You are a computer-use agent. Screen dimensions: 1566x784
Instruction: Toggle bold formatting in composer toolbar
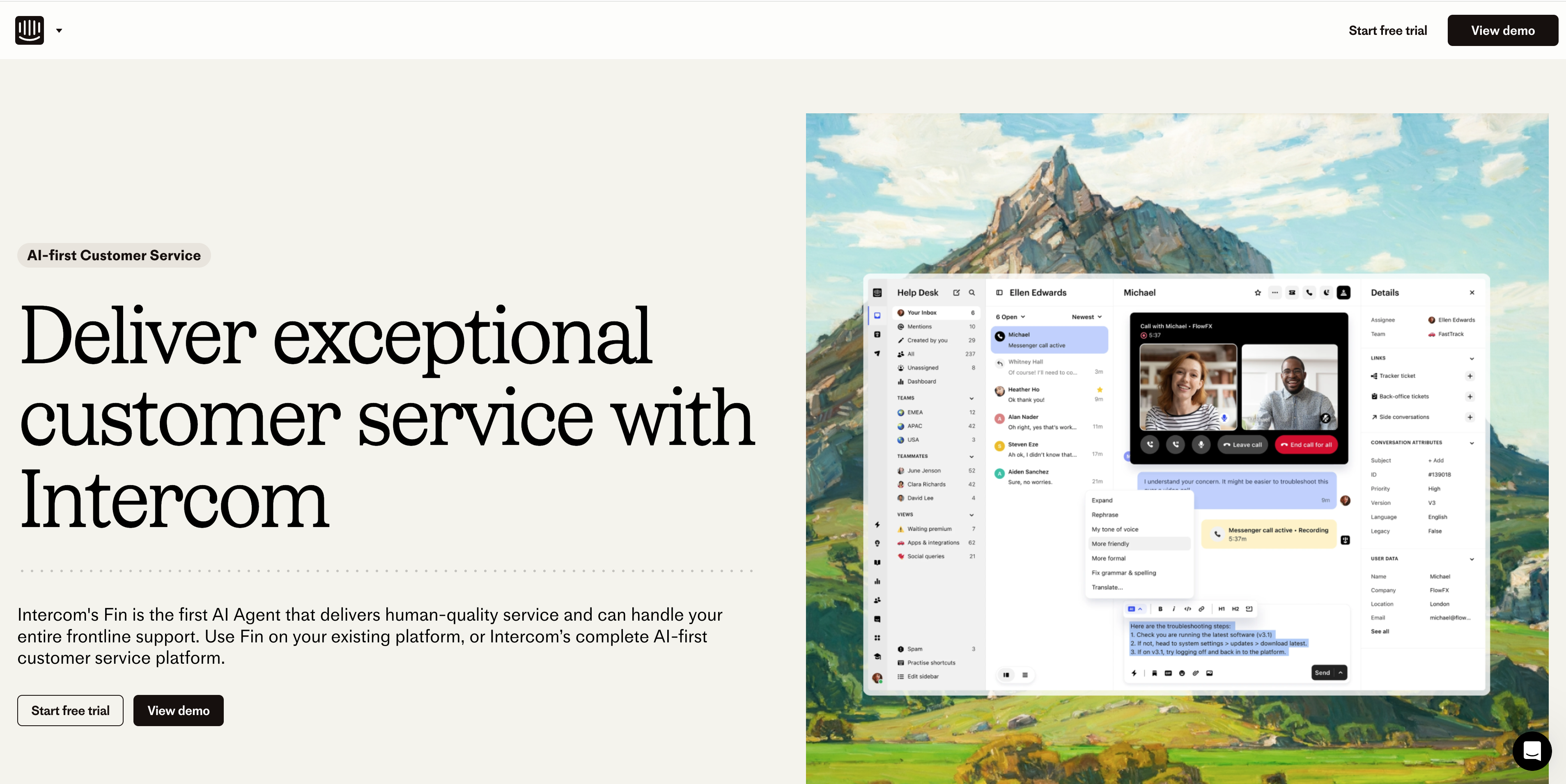click(x=1160, y=609)
